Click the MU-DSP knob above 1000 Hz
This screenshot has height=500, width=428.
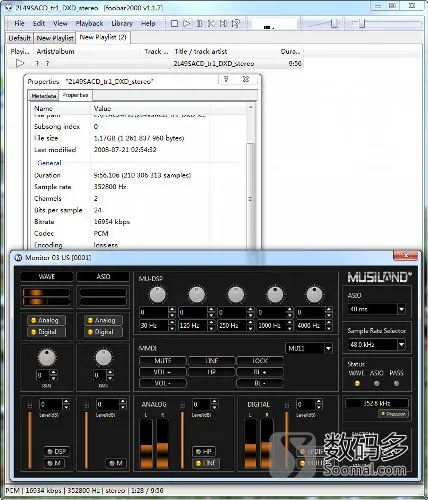click(275, 294)
